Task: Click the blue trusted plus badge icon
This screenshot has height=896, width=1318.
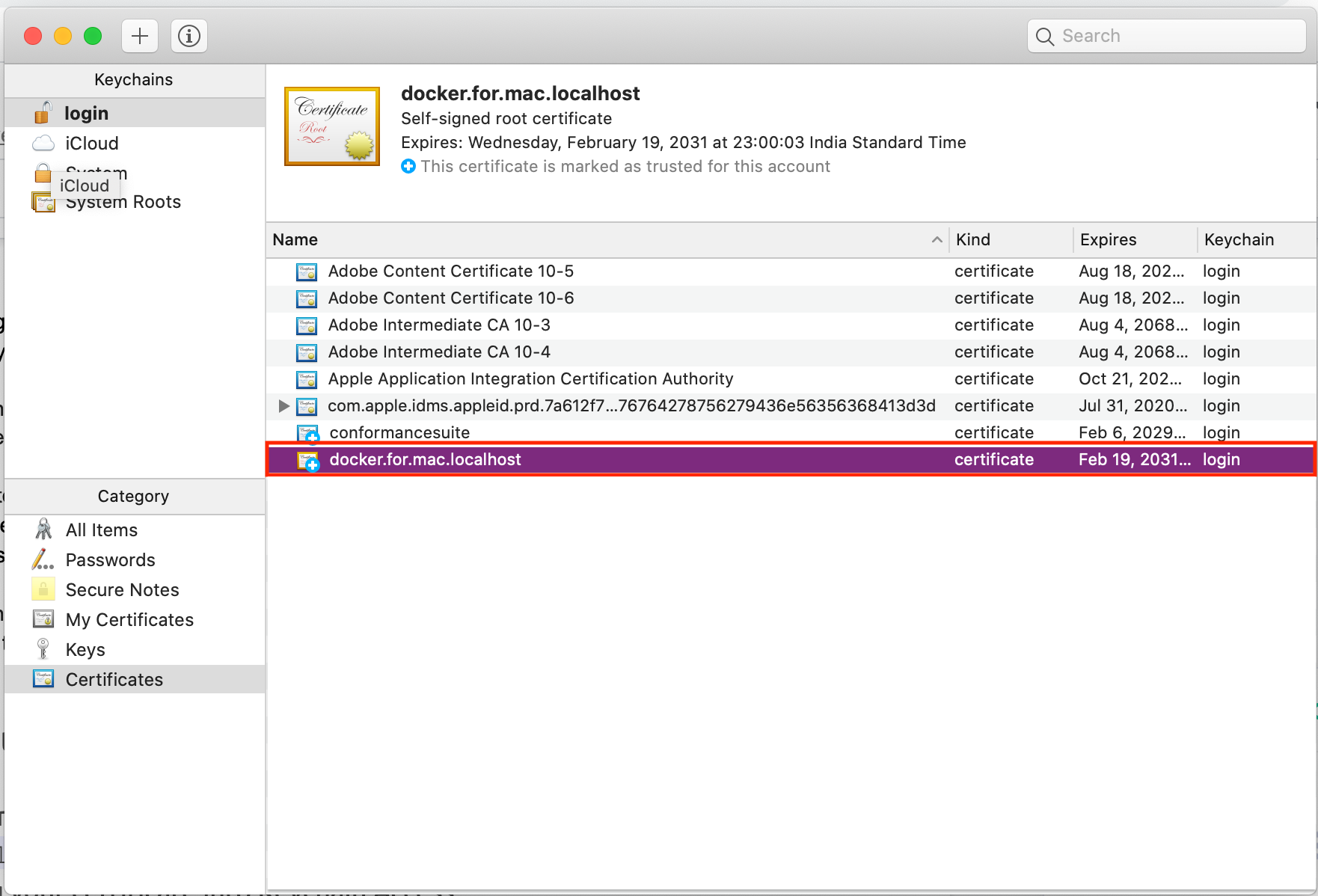Action: 408,166
